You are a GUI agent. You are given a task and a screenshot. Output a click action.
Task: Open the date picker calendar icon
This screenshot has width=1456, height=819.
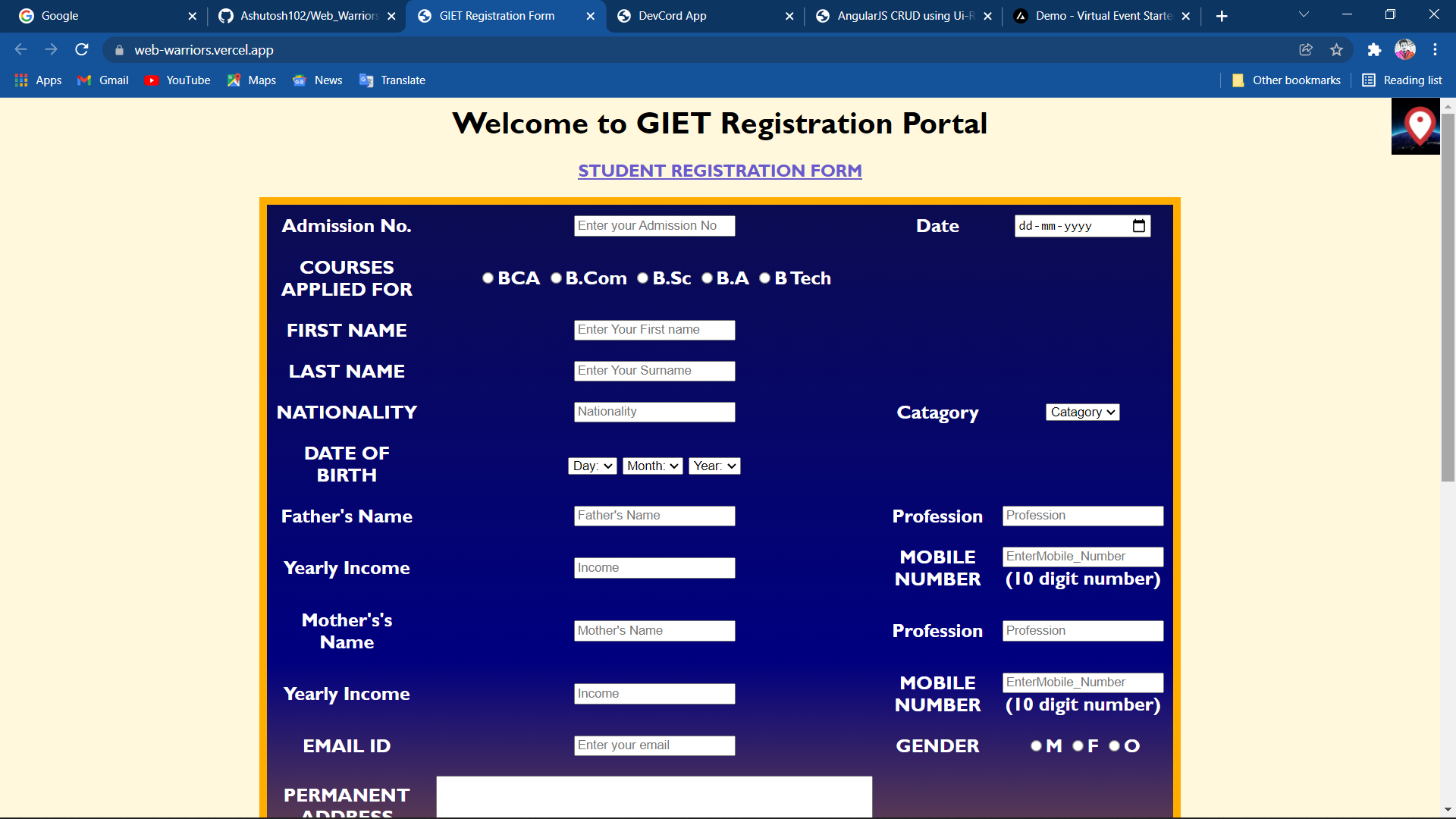coord(1138,226)
